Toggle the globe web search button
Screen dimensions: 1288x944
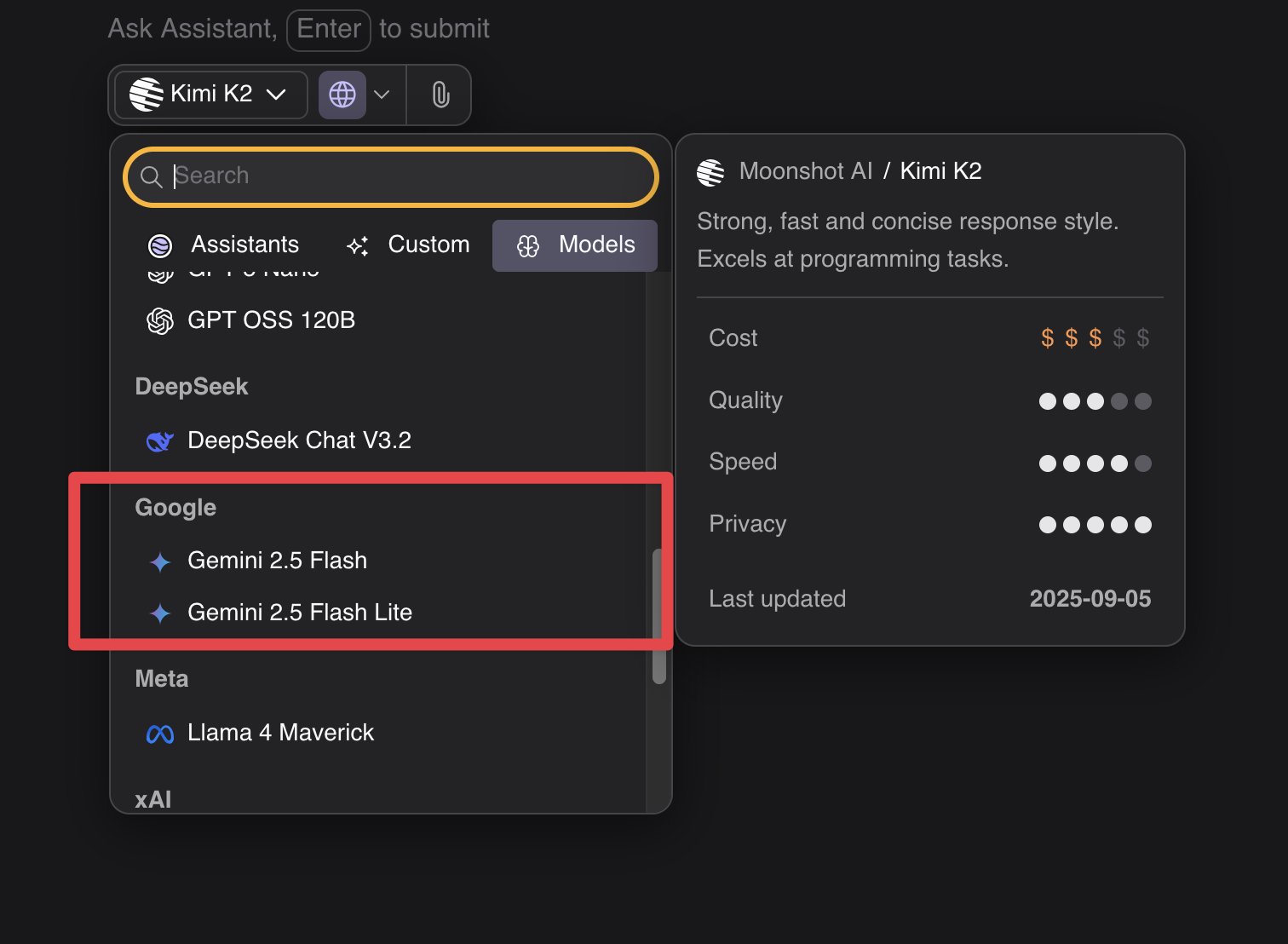pyautogui.click(x=342, y=95)
